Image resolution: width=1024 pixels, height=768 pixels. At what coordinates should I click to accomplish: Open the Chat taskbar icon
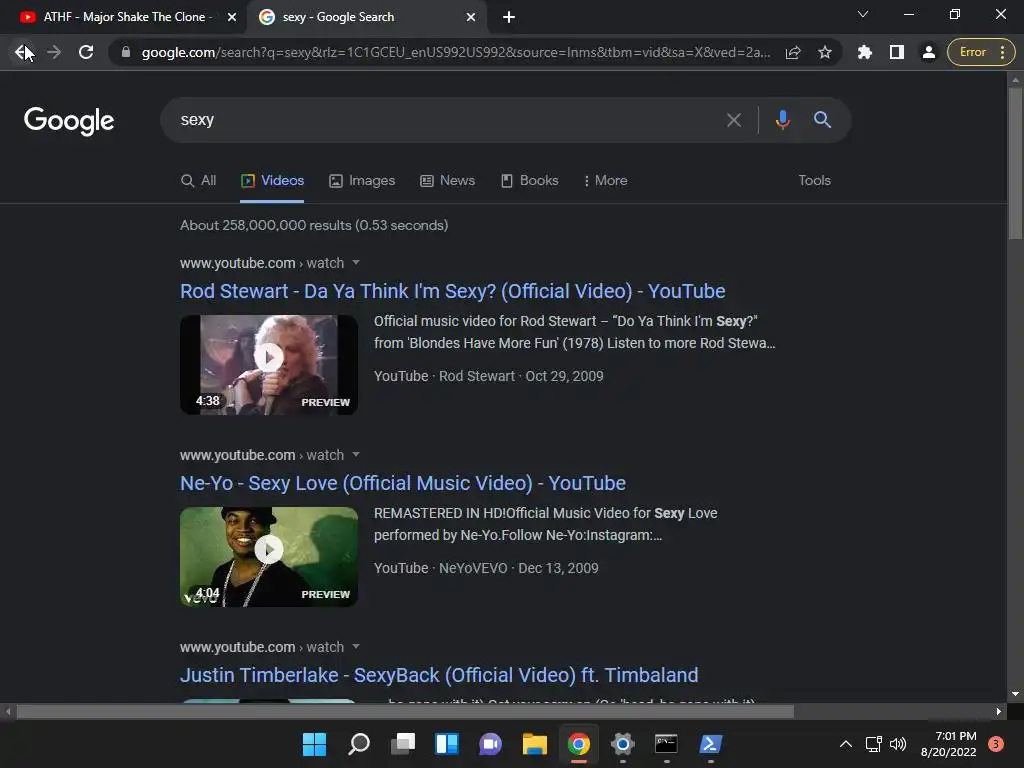coord(490,744)
